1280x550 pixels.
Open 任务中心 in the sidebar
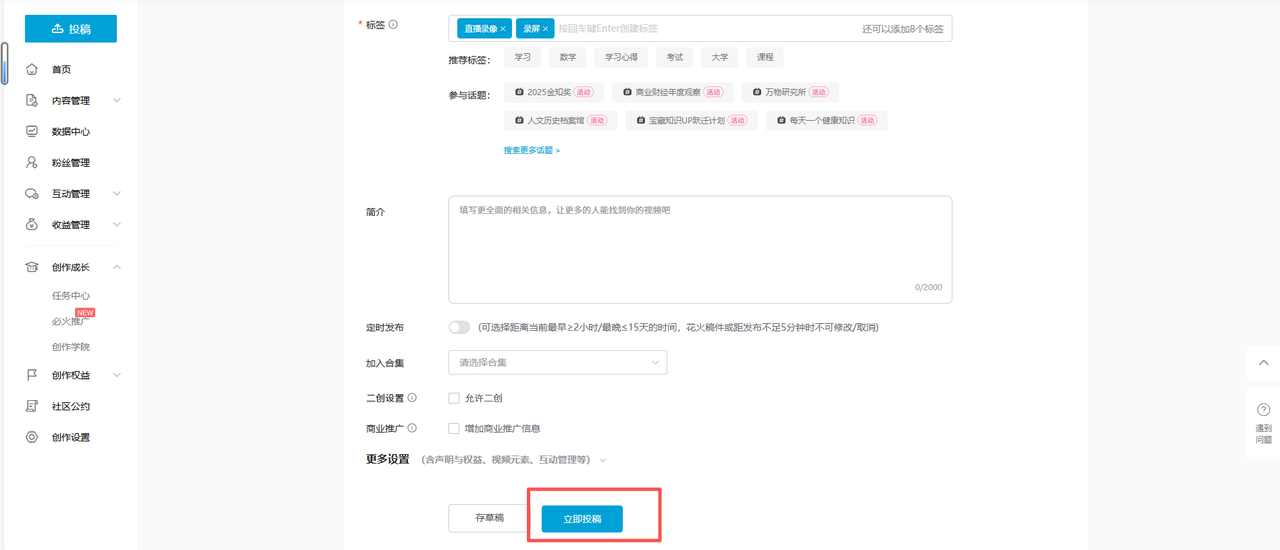click(x=71, y=296)
